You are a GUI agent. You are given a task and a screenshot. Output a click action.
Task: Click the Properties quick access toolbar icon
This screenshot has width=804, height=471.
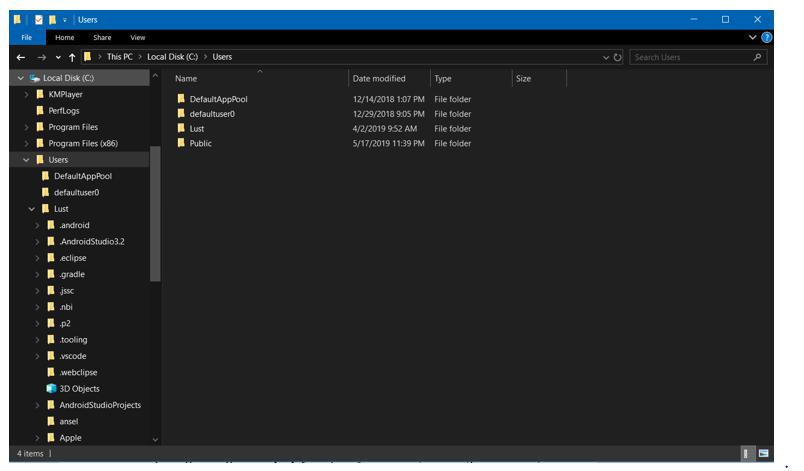click(38, 19)
